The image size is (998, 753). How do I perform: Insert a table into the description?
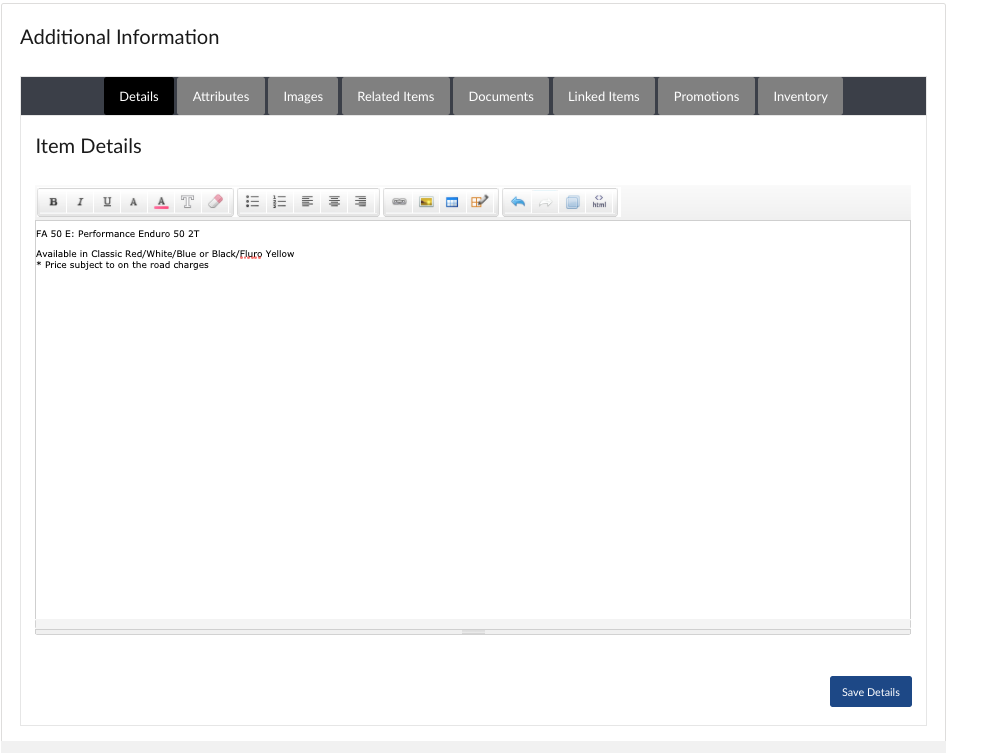[452, 201]
